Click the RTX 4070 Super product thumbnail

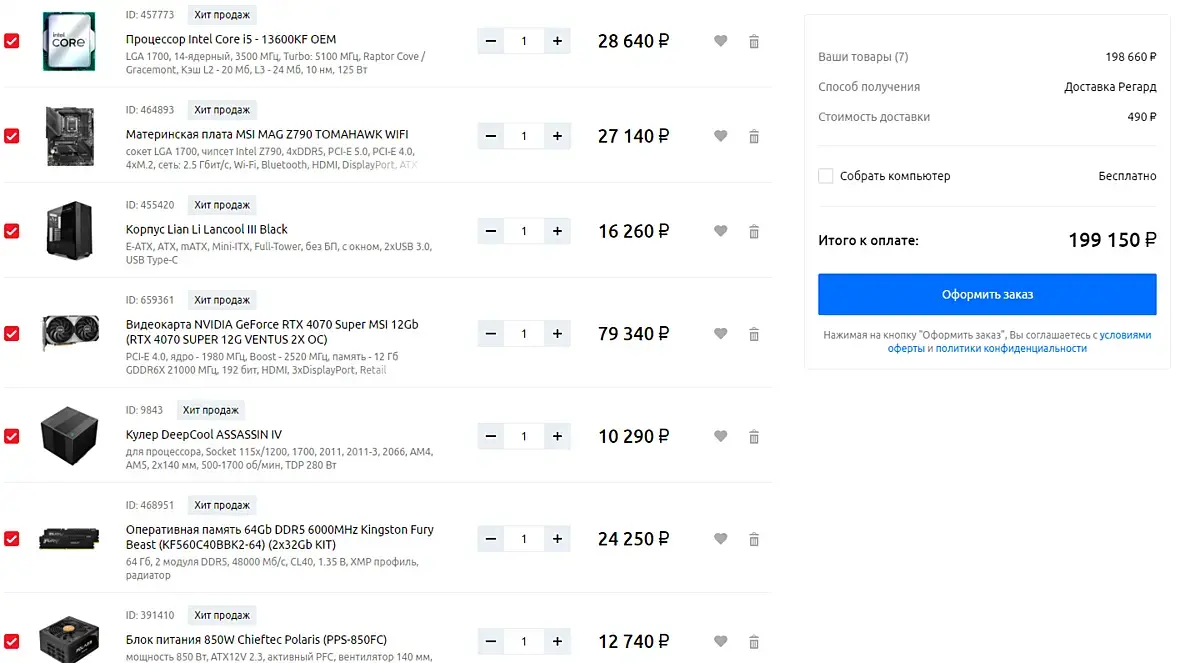pyautogui.click(x=69, y=333)
